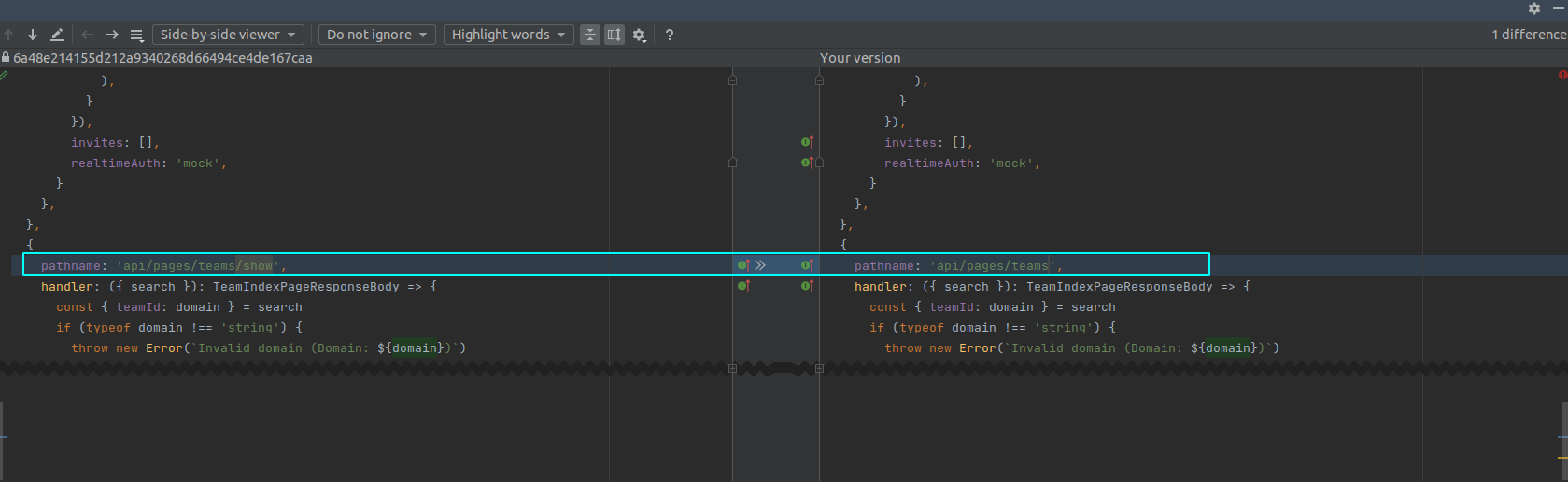Screen dimensions: 1568x482
Task: Accept left change with the double chevron
Action: point(760,265)
